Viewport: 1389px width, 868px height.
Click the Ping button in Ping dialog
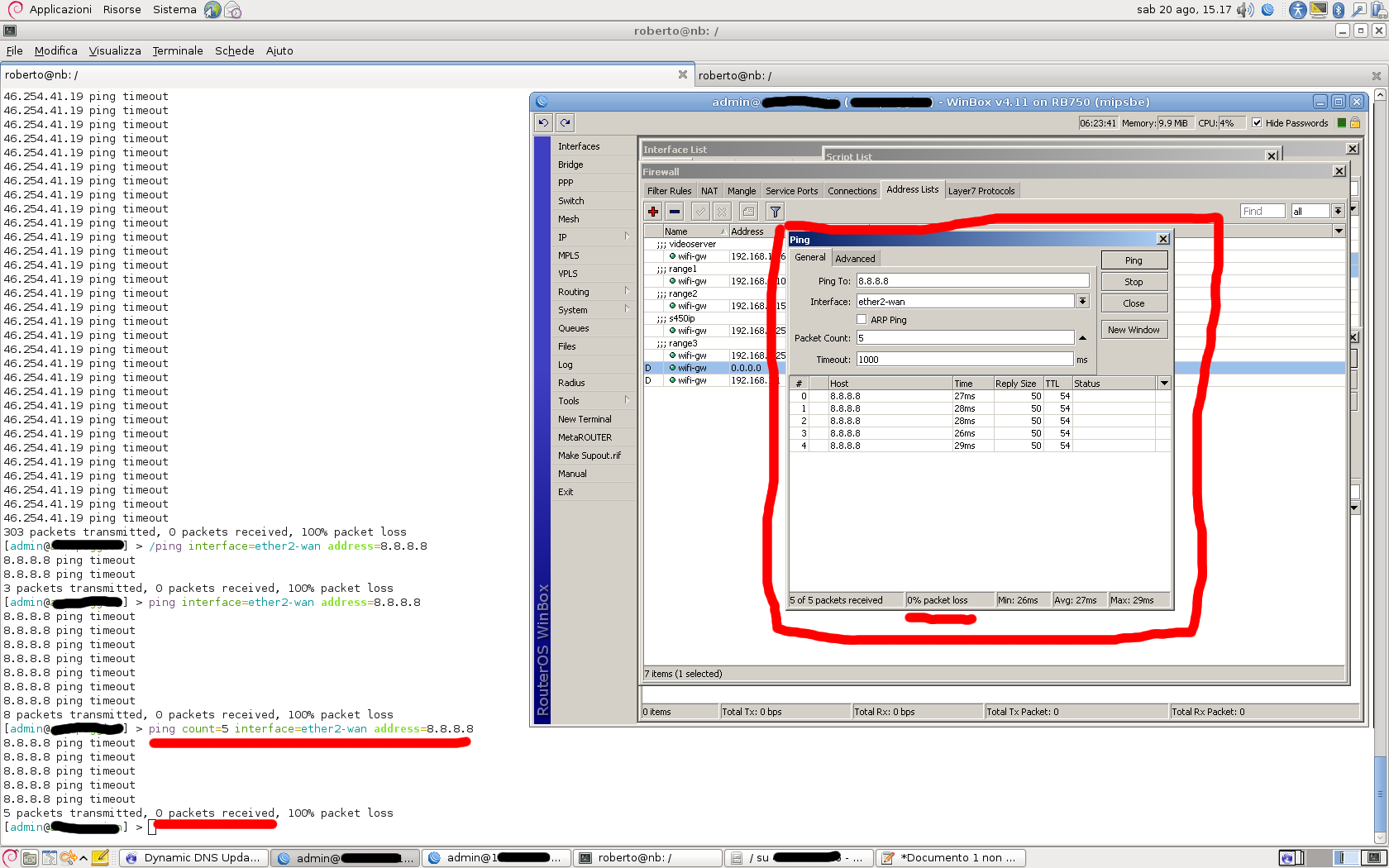click(x=1134, y=260)
